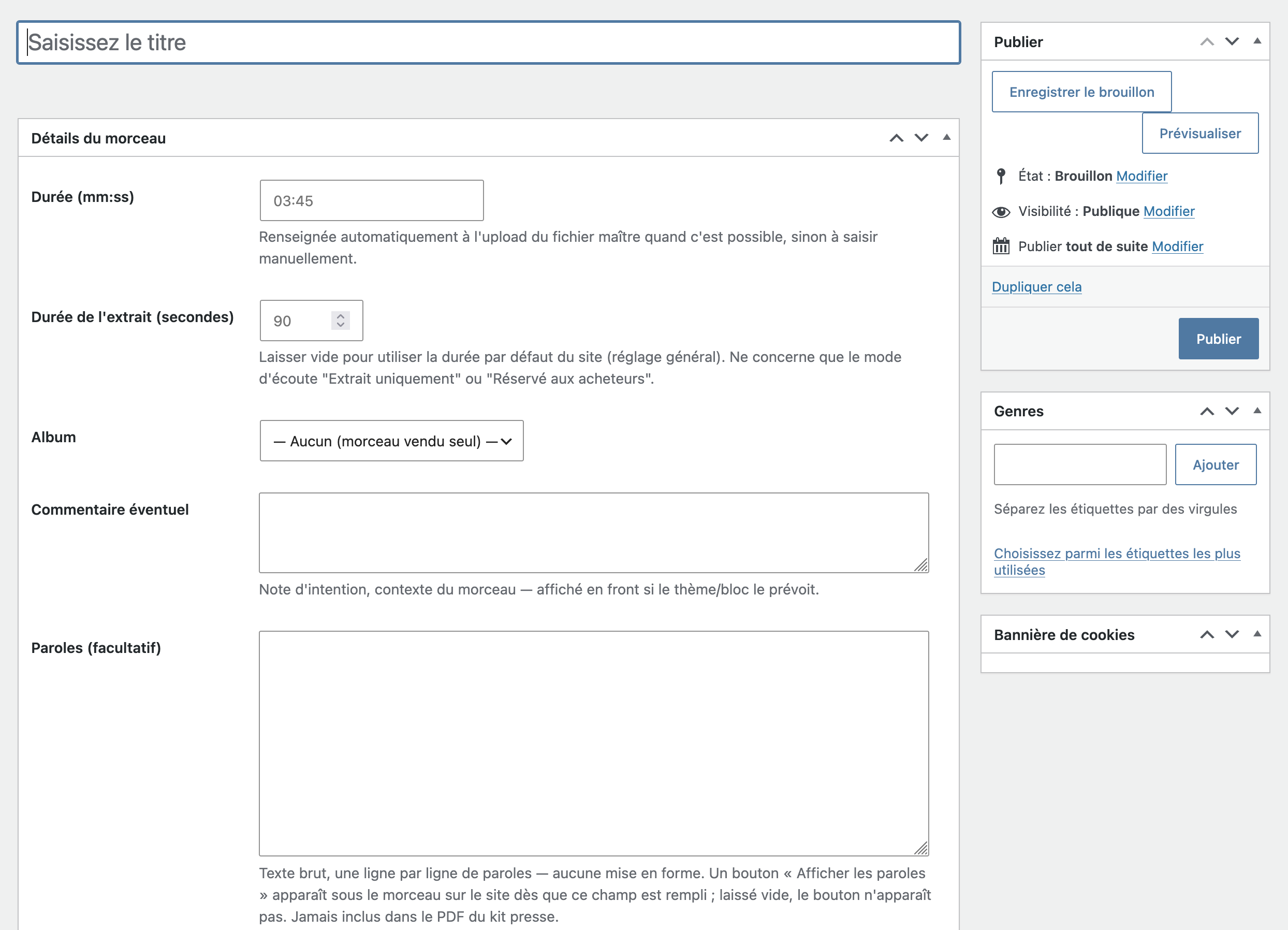The image size is (1288, 930).
Task: Grab the Paroles textarea resize handle
Action: [x=920, y=848]
